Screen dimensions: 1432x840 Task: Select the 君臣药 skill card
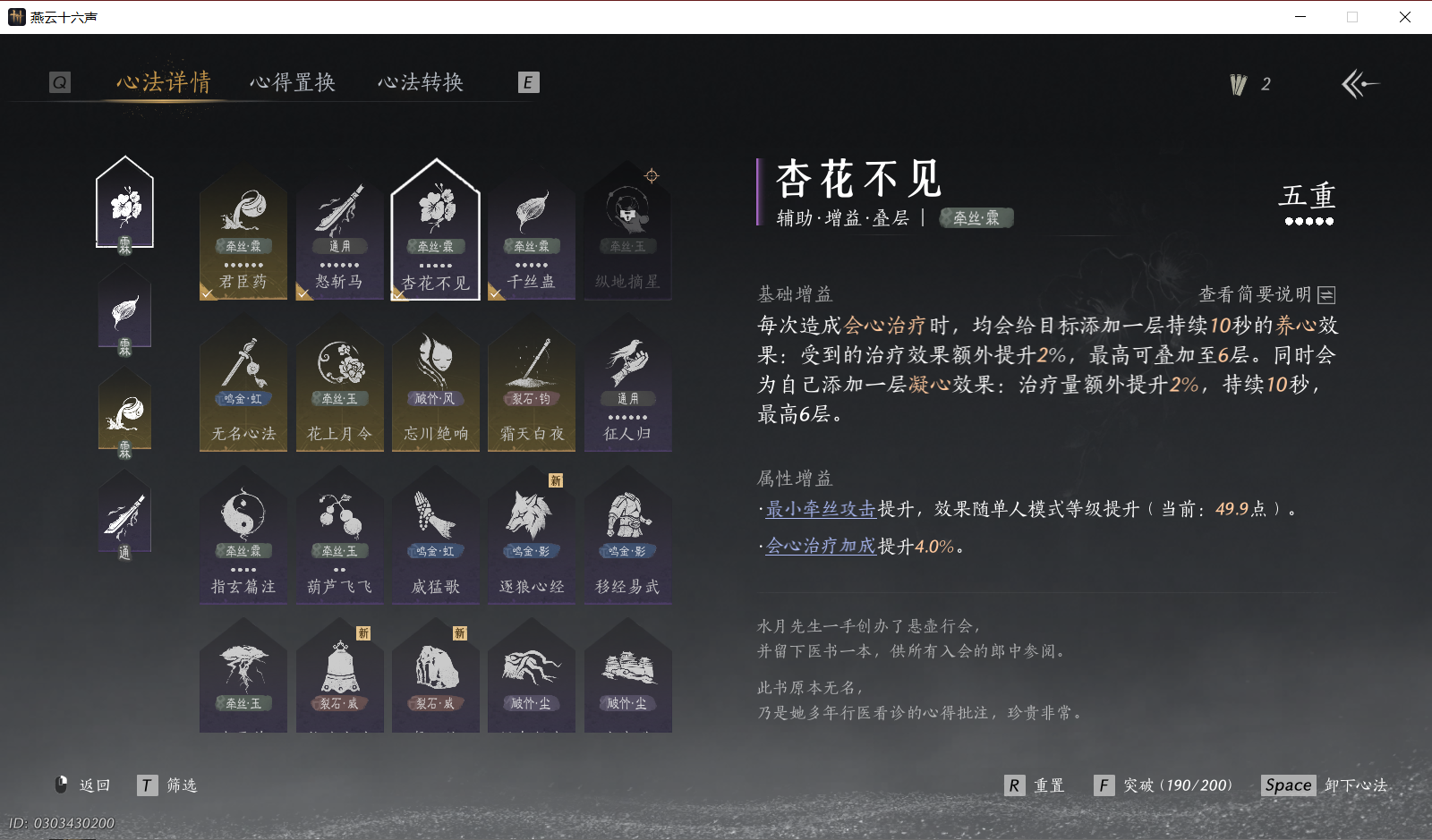click(x=243, y=233)
